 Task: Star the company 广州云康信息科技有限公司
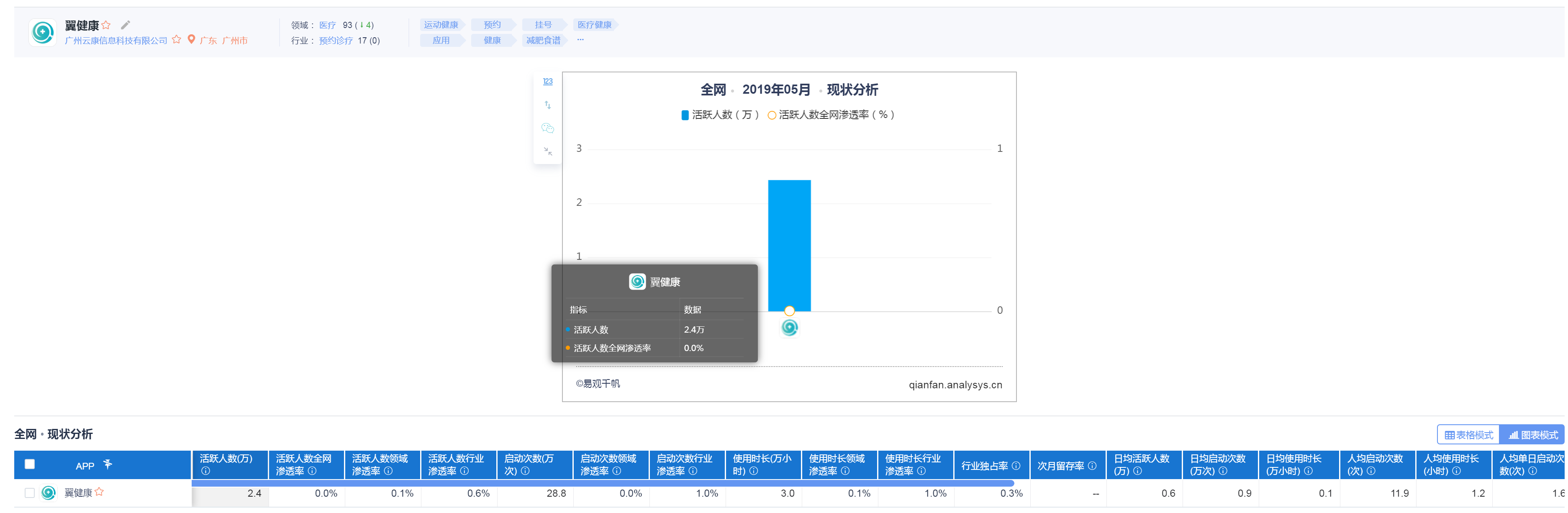177,40
